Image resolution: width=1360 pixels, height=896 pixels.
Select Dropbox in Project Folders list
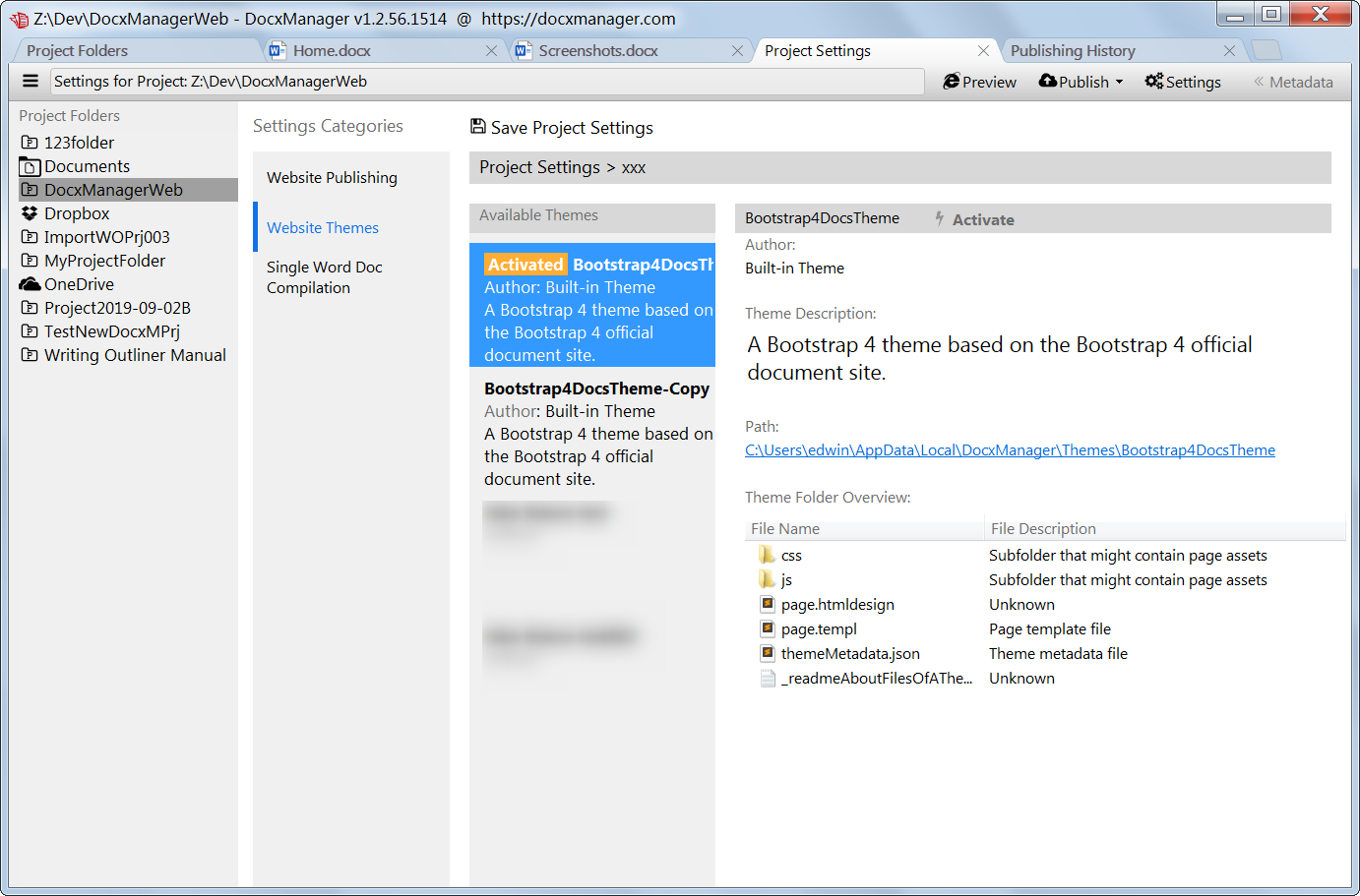128,213
